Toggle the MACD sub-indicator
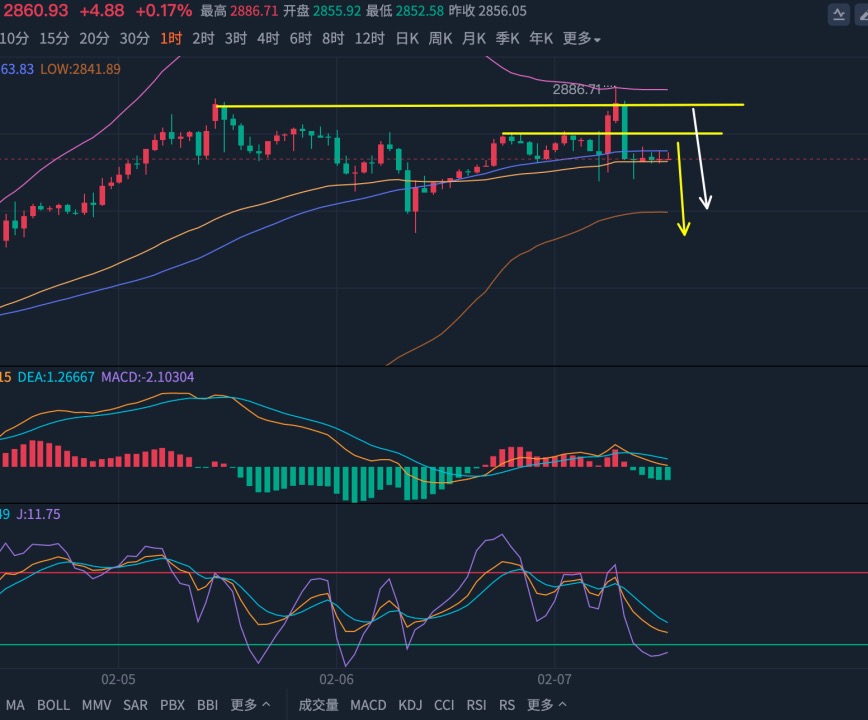This screenshot has width=868, height=720. [368, 705]
